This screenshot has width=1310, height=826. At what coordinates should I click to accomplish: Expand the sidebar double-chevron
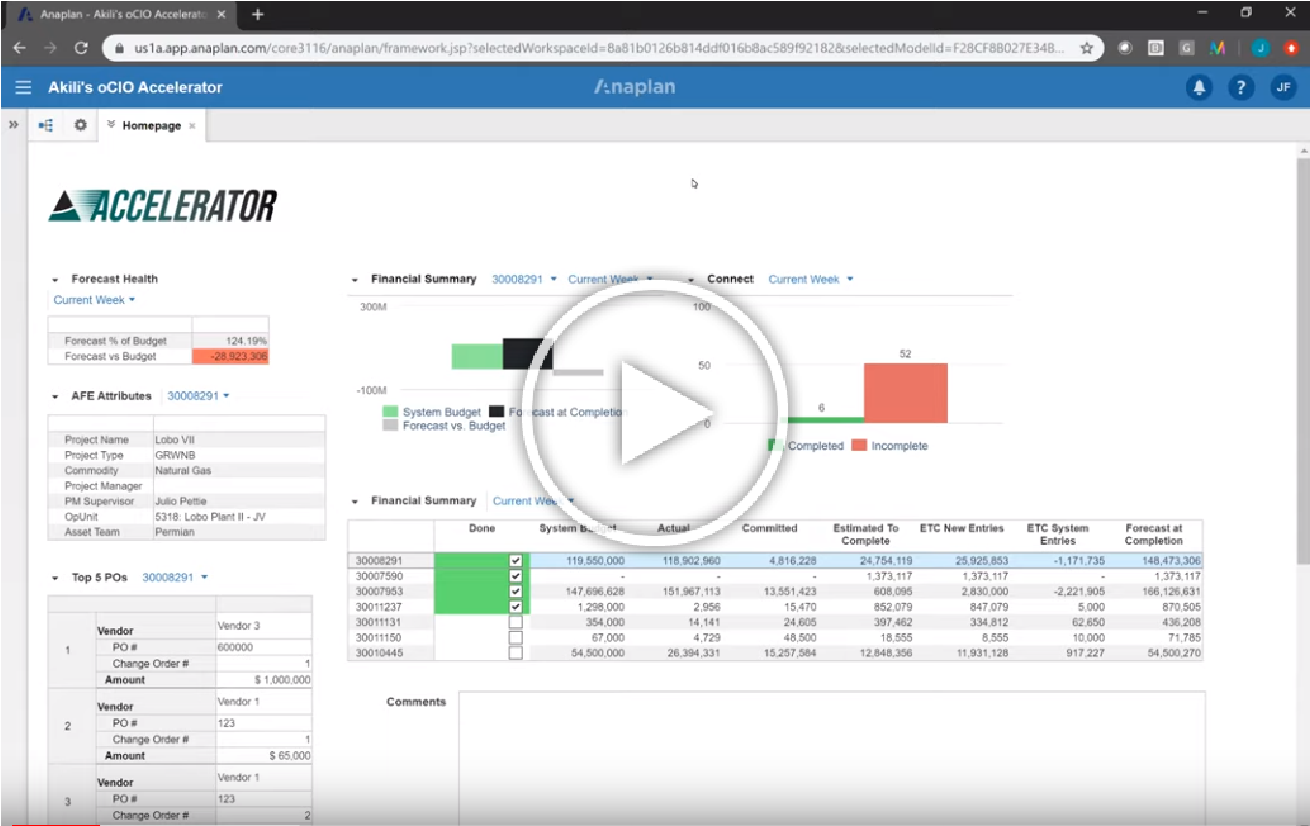[14, 126]
